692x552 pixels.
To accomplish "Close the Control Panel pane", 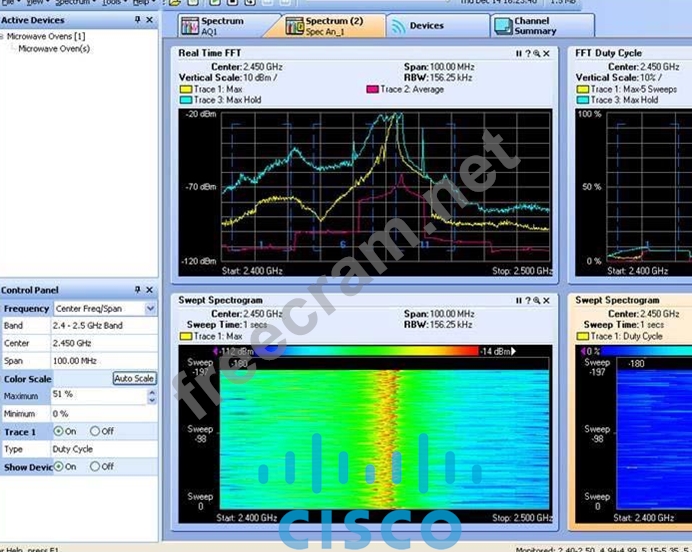I will [150, 290].
